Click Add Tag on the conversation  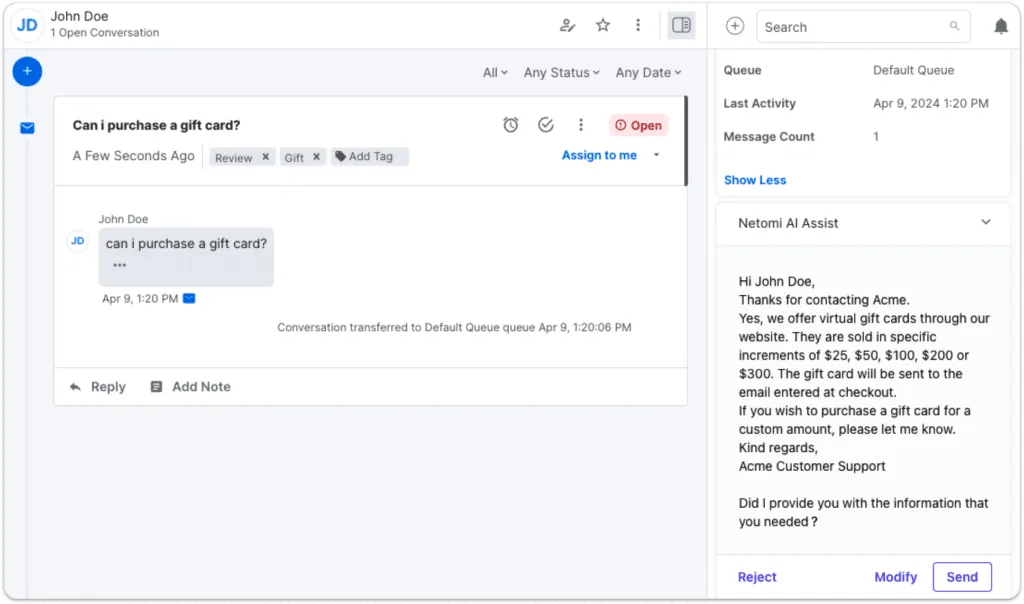[x=369, y=157]
